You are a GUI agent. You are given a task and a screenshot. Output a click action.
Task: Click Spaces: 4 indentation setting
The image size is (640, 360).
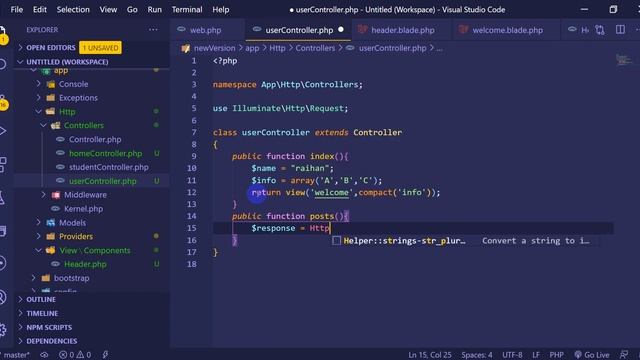pos(477,355)
